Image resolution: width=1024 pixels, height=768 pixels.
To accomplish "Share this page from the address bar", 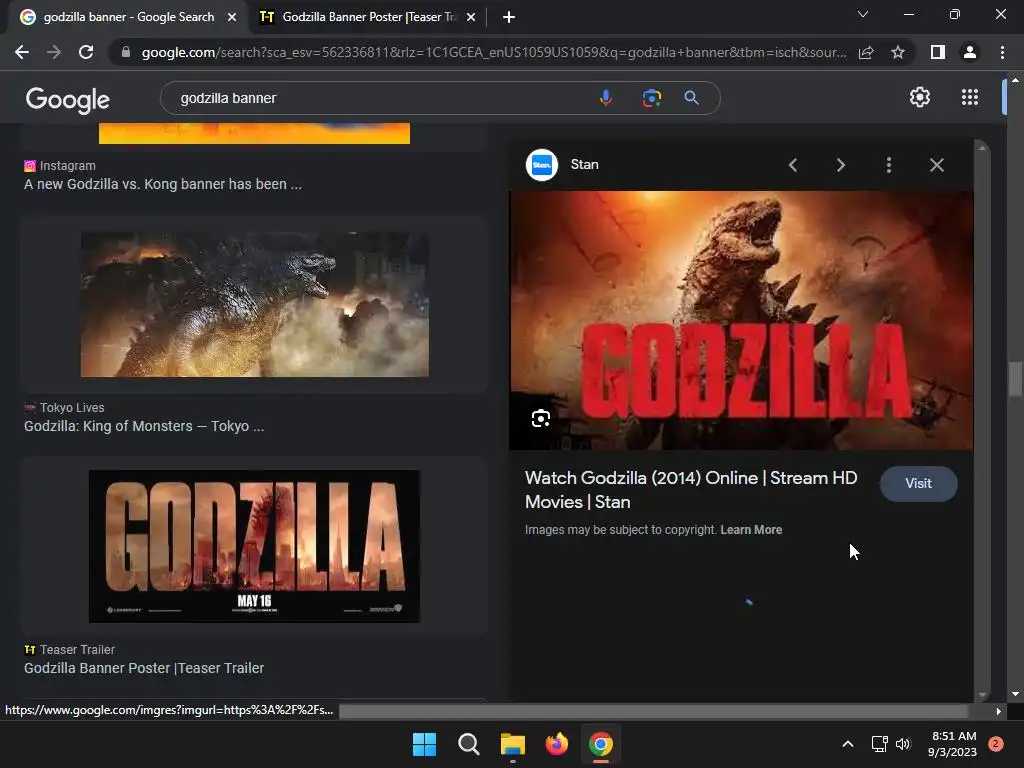I will click(866, 52).
